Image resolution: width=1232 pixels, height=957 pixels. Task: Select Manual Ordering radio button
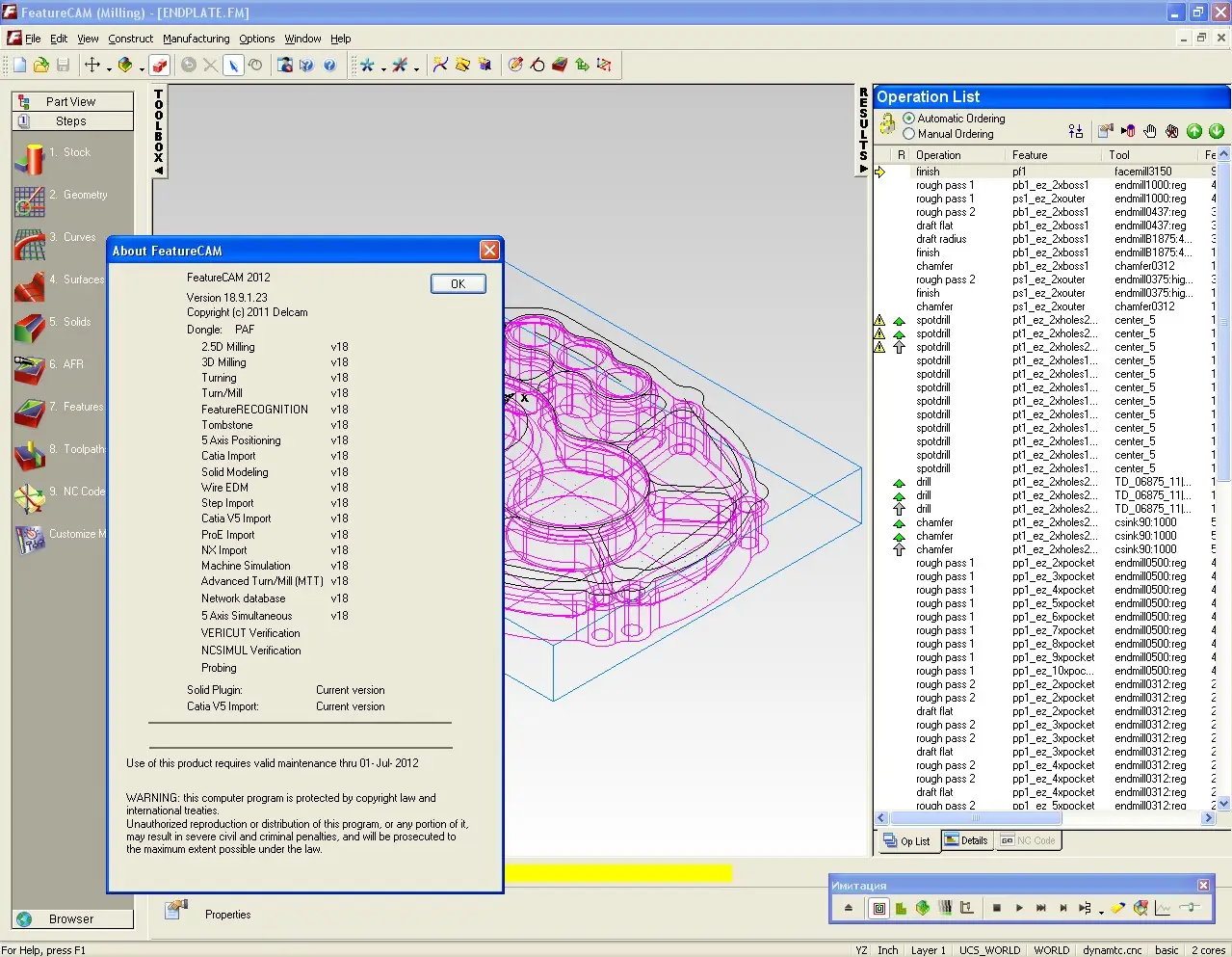(908, 134)
